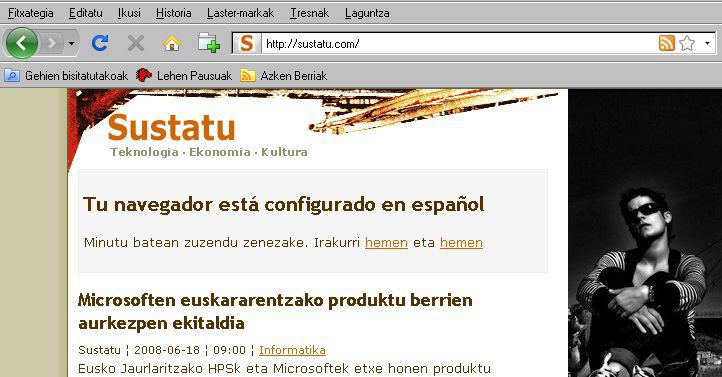This screenshot has width=722, height=377.
Task: Click the orange S site favicon
Action: 247,44
